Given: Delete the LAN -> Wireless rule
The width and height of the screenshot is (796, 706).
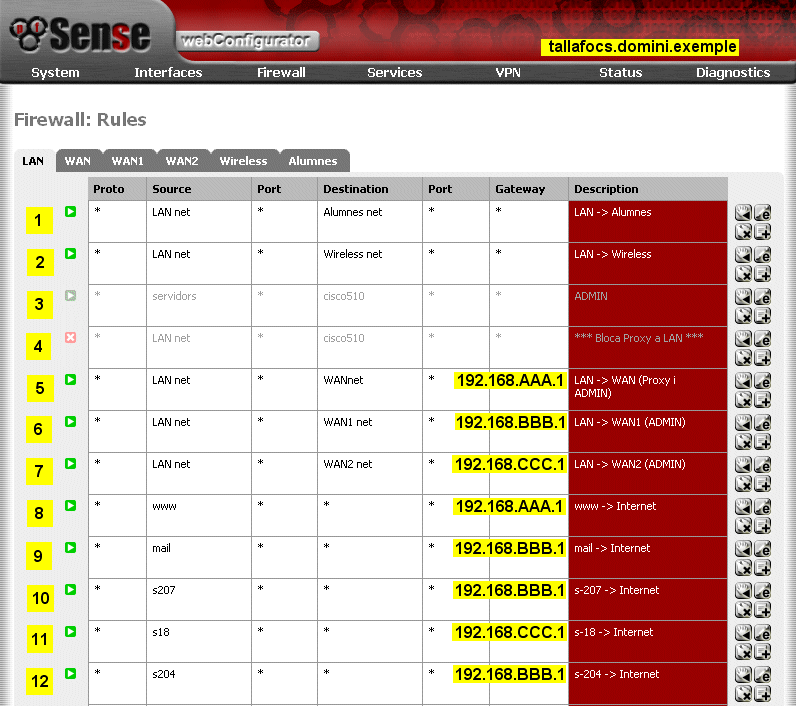Looking at the screenshot, I should pos(743,273).
